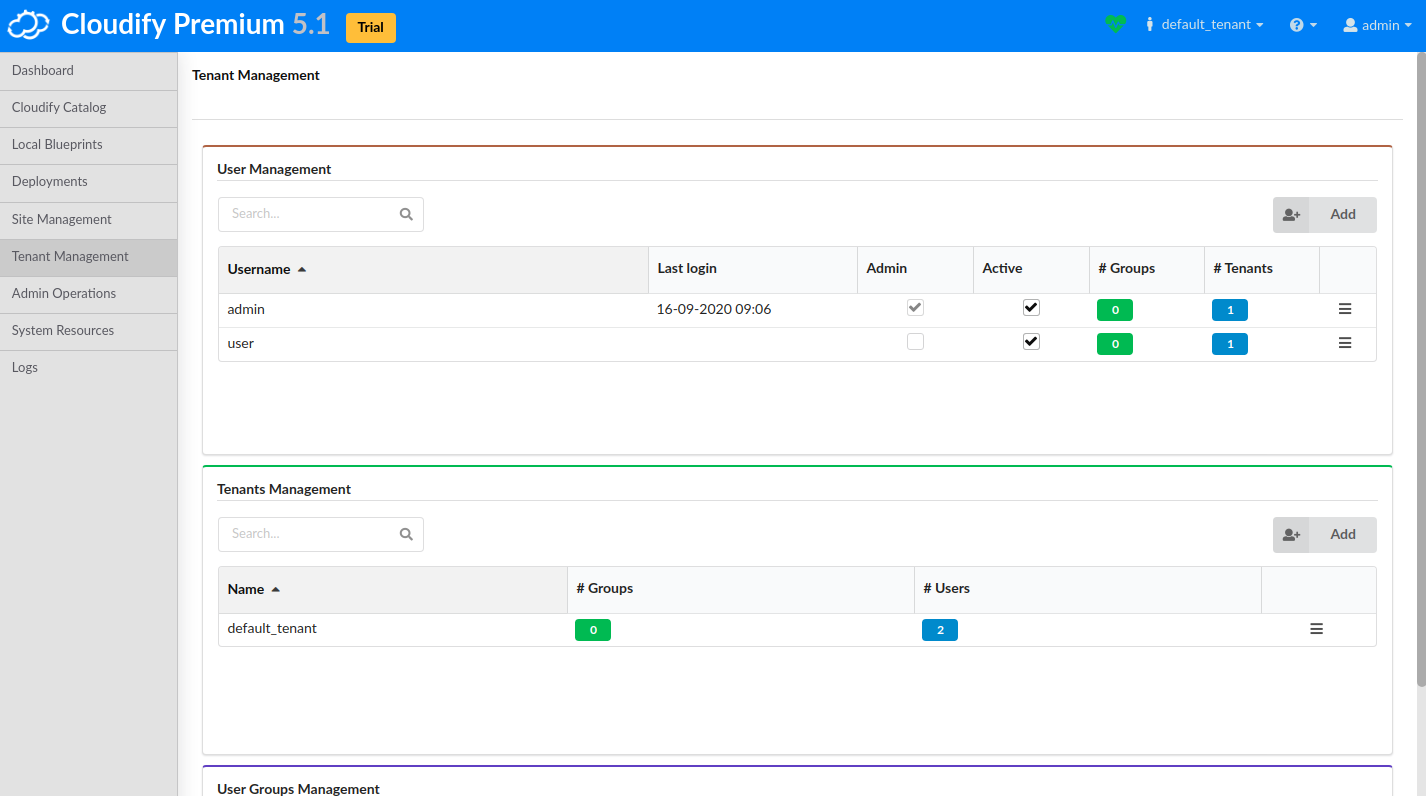Image resolution: width=1426 pixels, height=796 pixels.
Task: Click users count badge for default_tenant
Action: pyautogui.click(x=940, y=630)
